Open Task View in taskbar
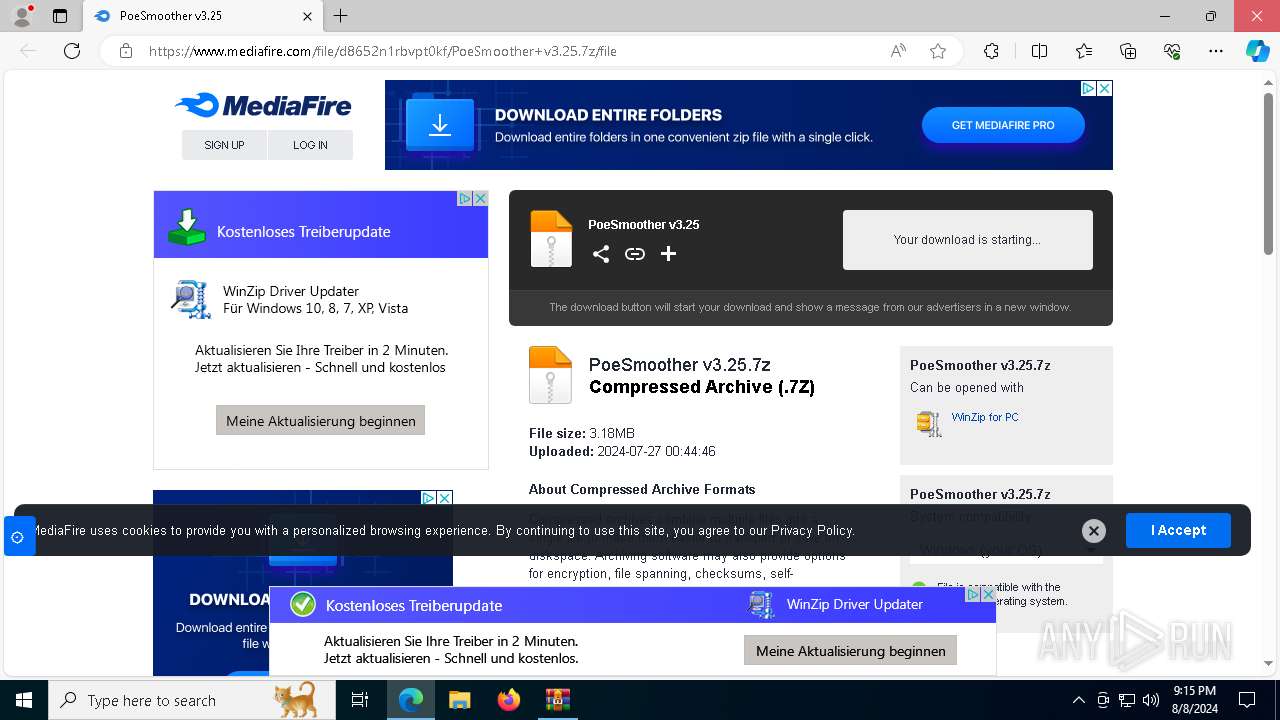1280x720 pixels. pyautogui.click(x=360, y=700)
